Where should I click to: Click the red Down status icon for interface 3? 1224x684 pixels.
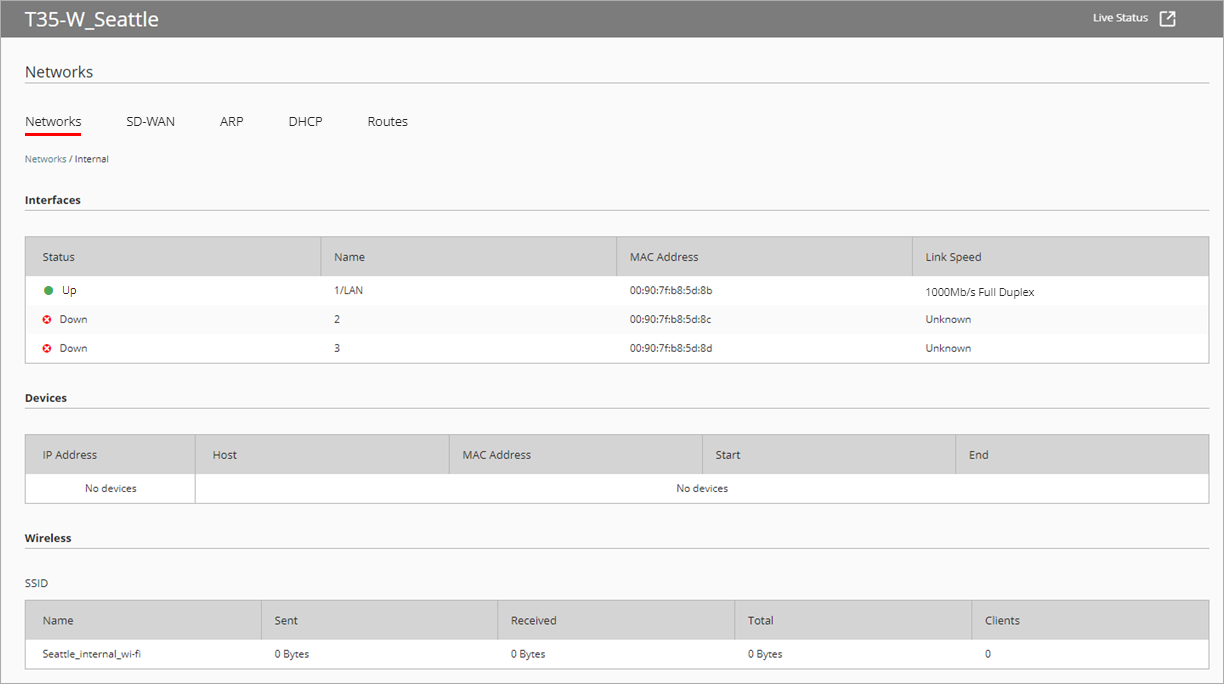[x=46, y=347]
